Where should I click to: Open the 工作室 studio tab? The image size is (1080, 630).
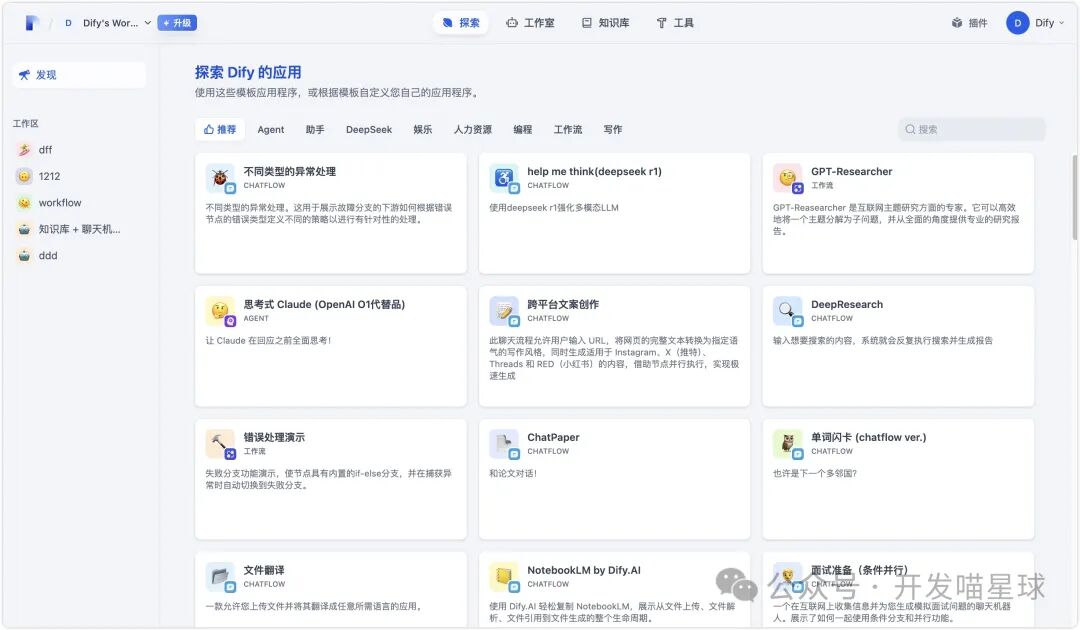[x=530, y=23]
